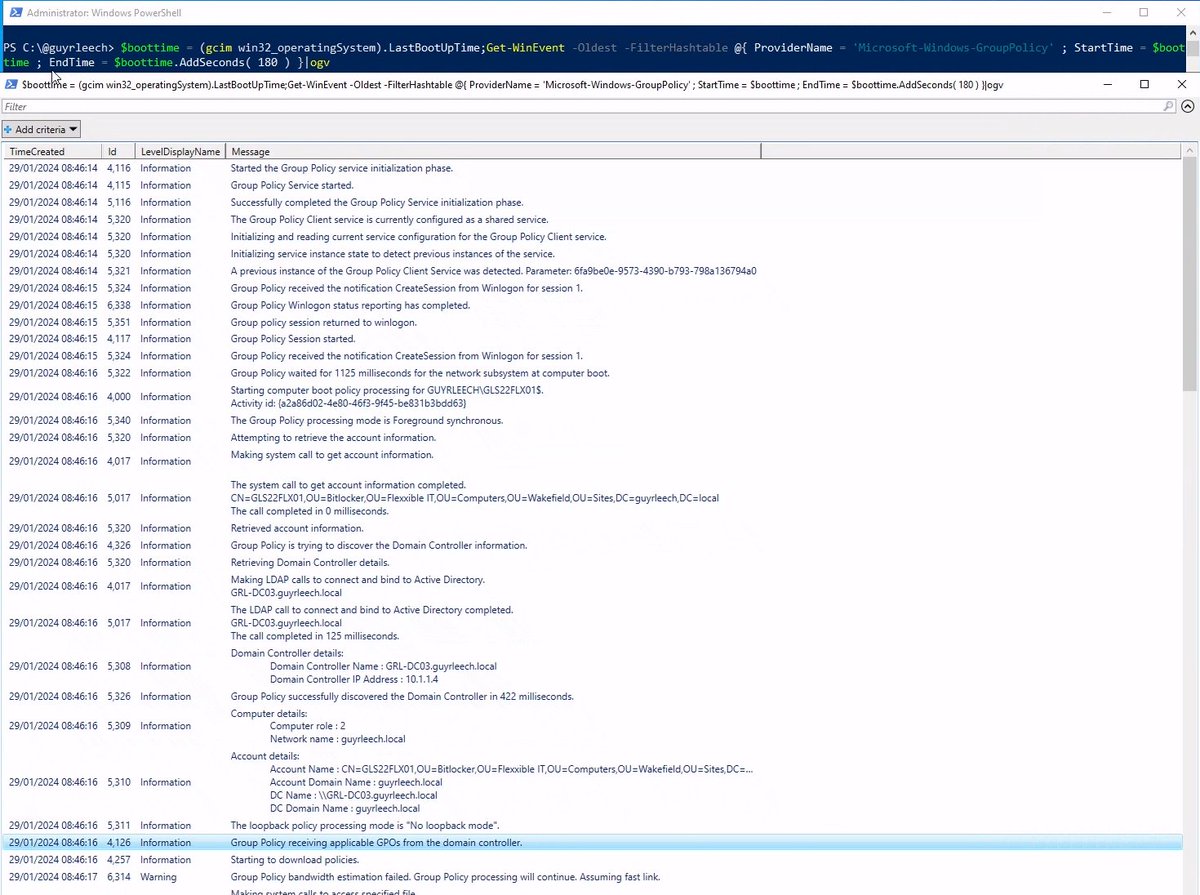Image resolution: width=1200 pixels, height=895 pixels.
Task: Click Id cell 6,338
Action: (x=119, y=305)
